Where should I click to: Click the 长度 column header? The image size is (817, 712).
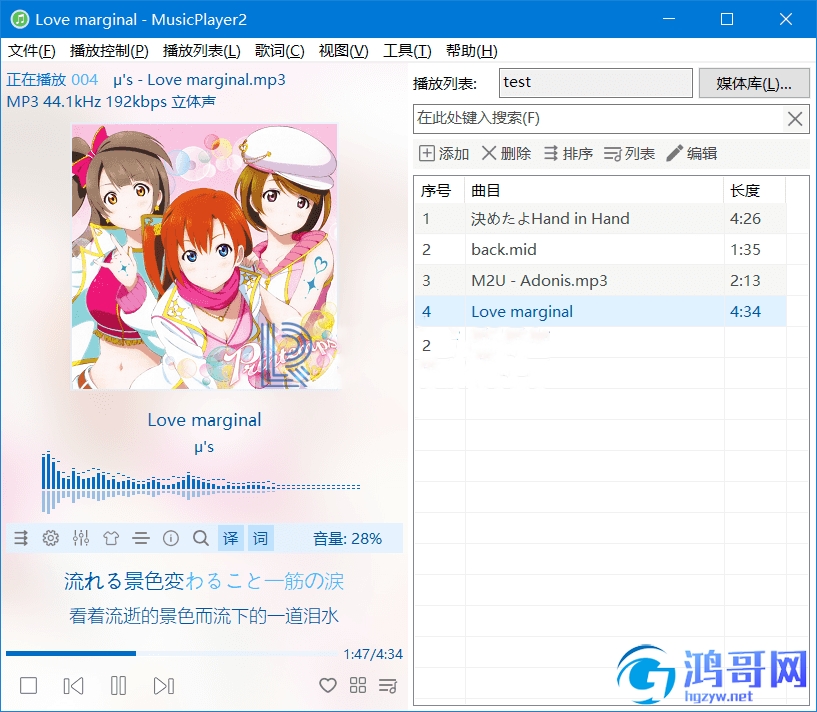point(754,190)
